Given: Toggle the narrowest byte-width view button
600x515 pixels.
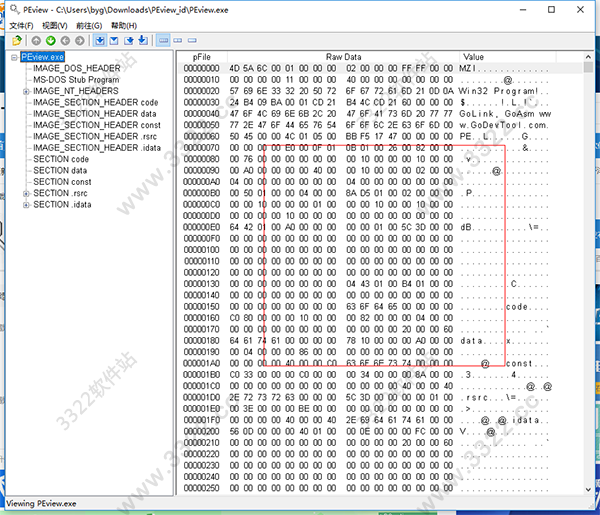Looking at the screenshot, I should [190, 40].
